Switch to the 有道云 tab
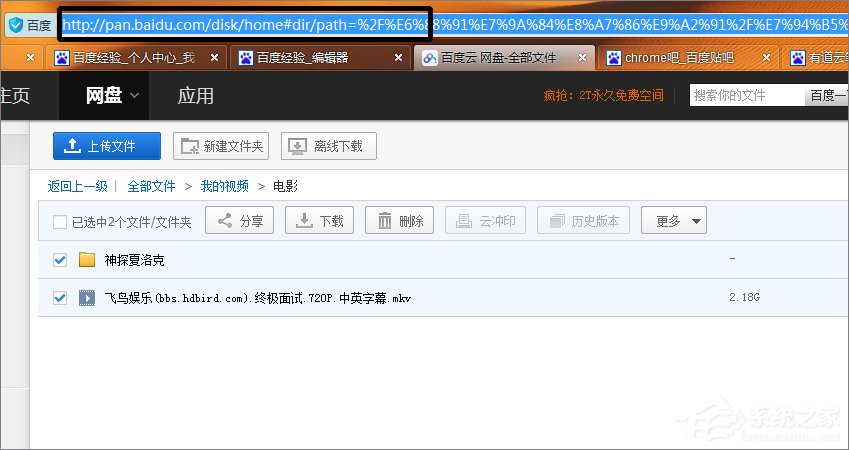The image size is (849, 450). coord(816,57)
